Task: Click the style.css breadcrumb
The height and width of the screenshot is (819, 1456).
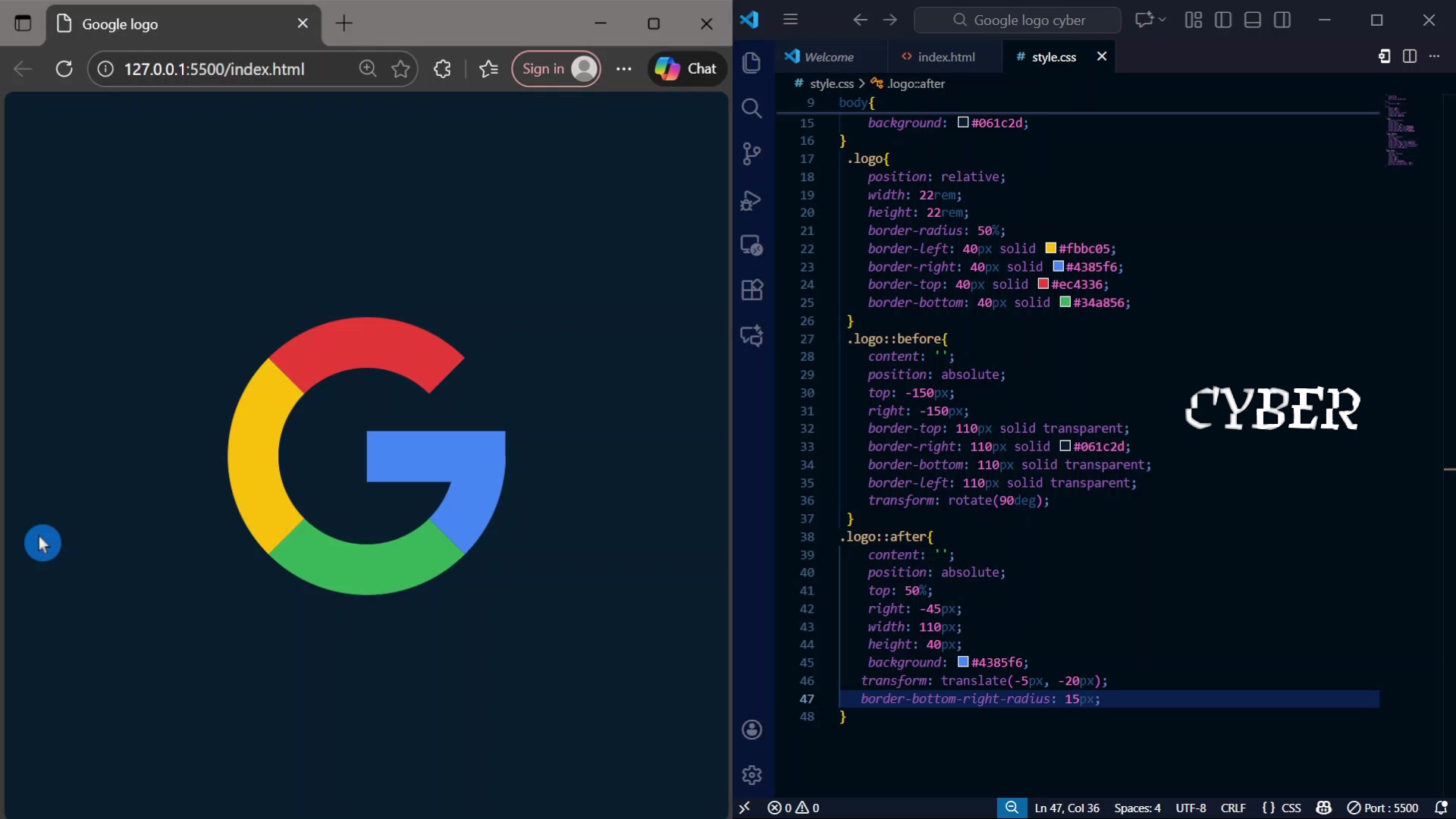Action: [x=831, y=83]
